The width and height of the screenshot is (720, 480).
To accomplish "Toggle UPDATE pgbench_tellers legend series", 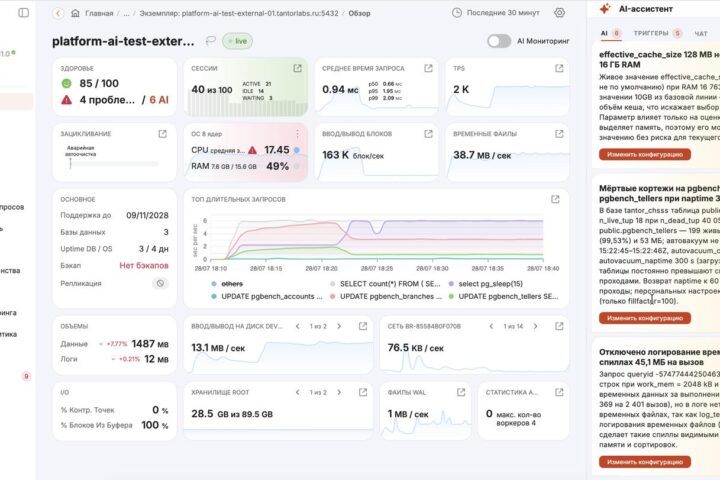I will (x=503, y=296).
